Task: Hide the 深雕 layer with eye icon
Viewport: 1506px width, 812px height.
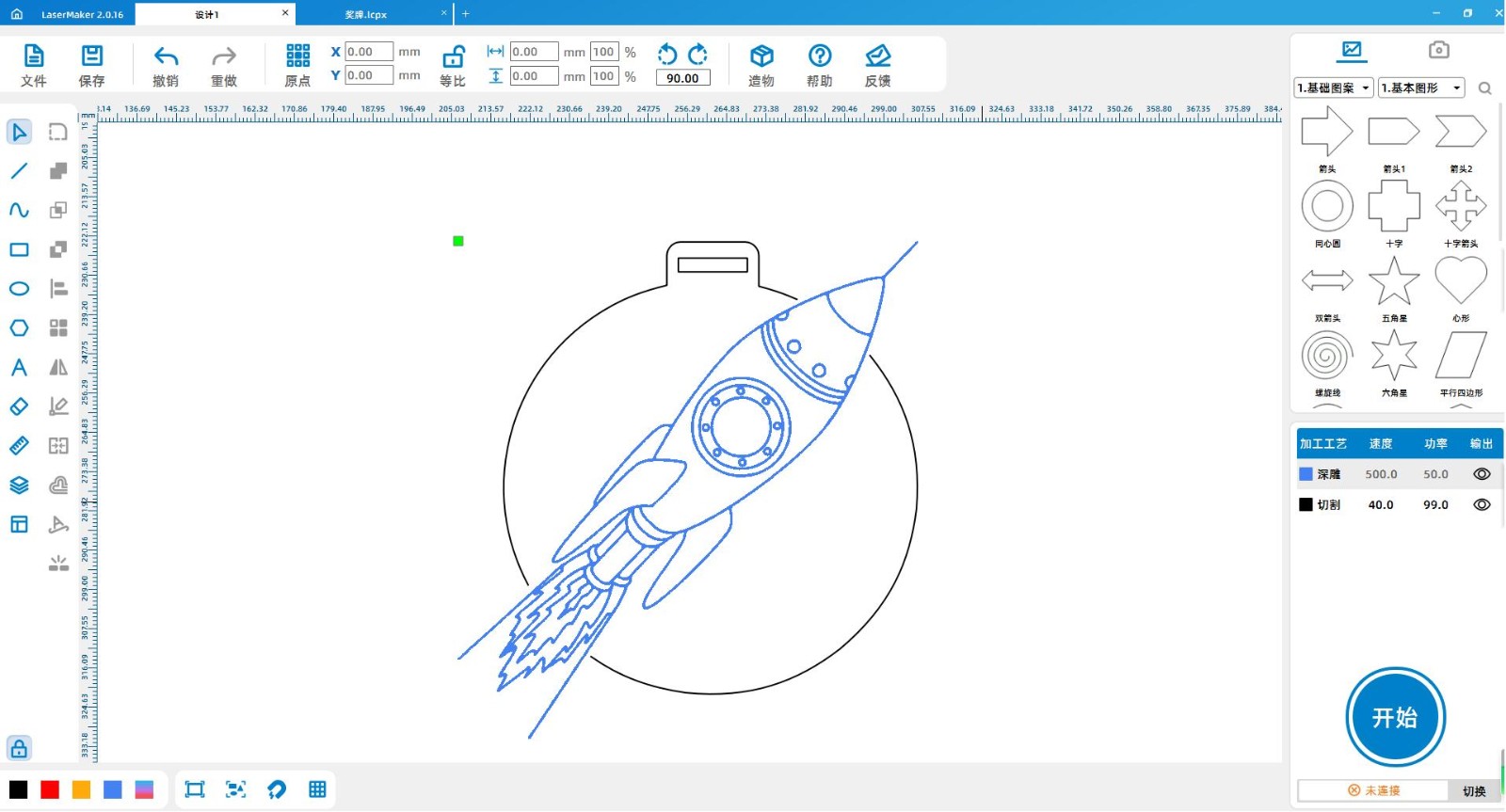Action: [x=1482, y=474]
